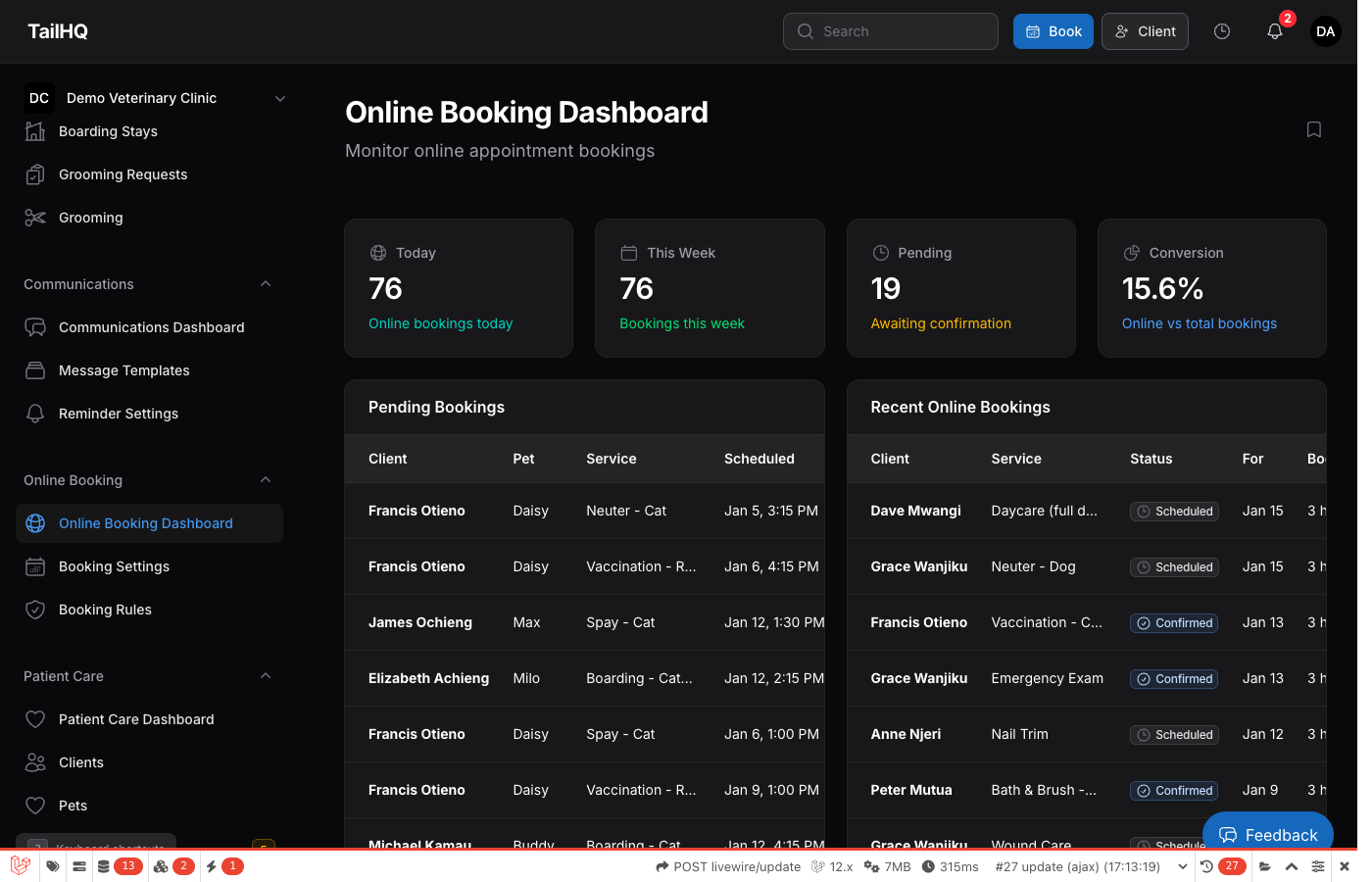Click the Laravel logo in debugbar
This screenshot has height=882, width=1372.
pos(20,866)
